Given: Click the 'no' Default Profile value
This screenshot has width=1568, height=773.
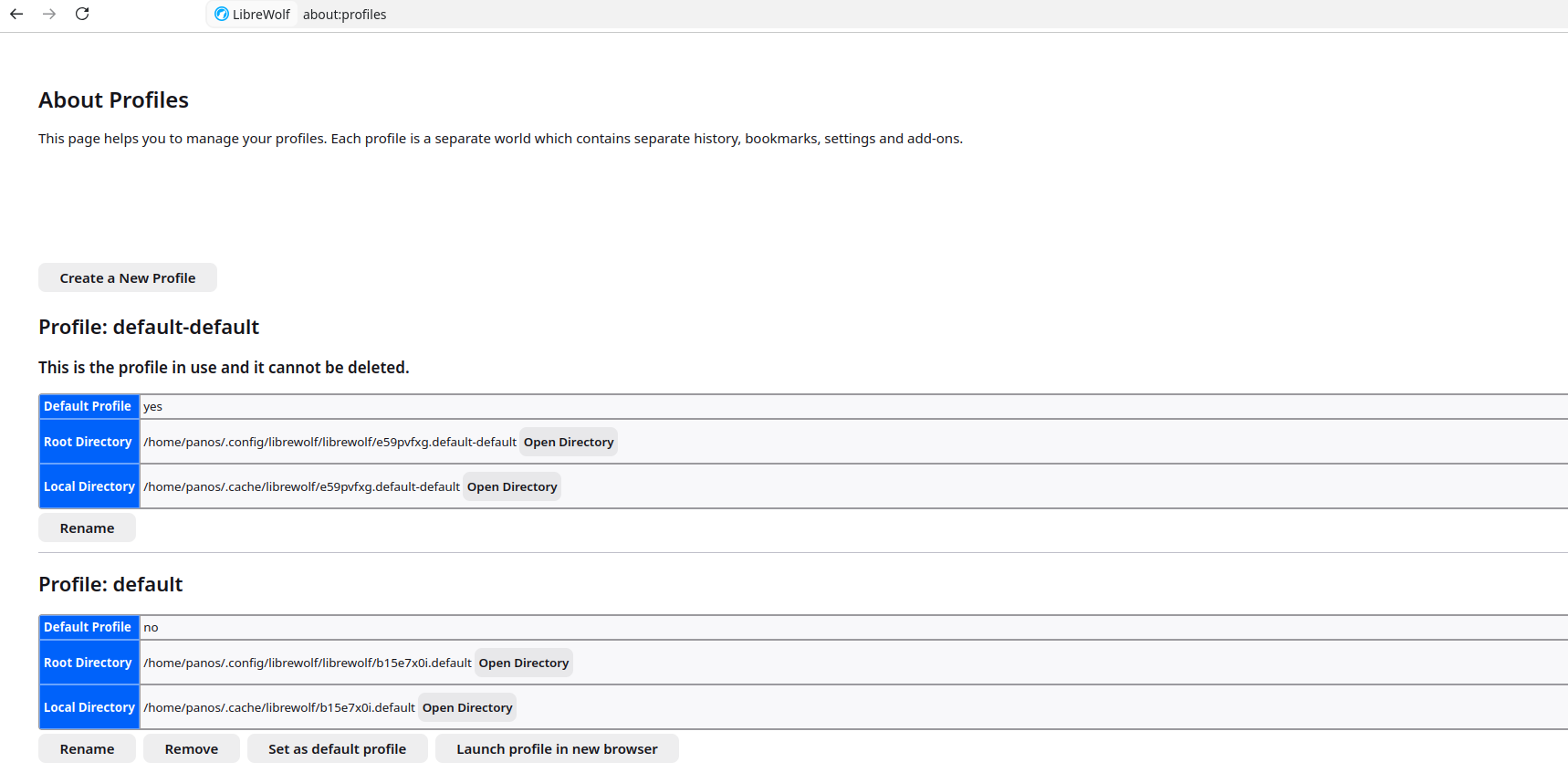Looking at the screenshot, I should 151,627.
